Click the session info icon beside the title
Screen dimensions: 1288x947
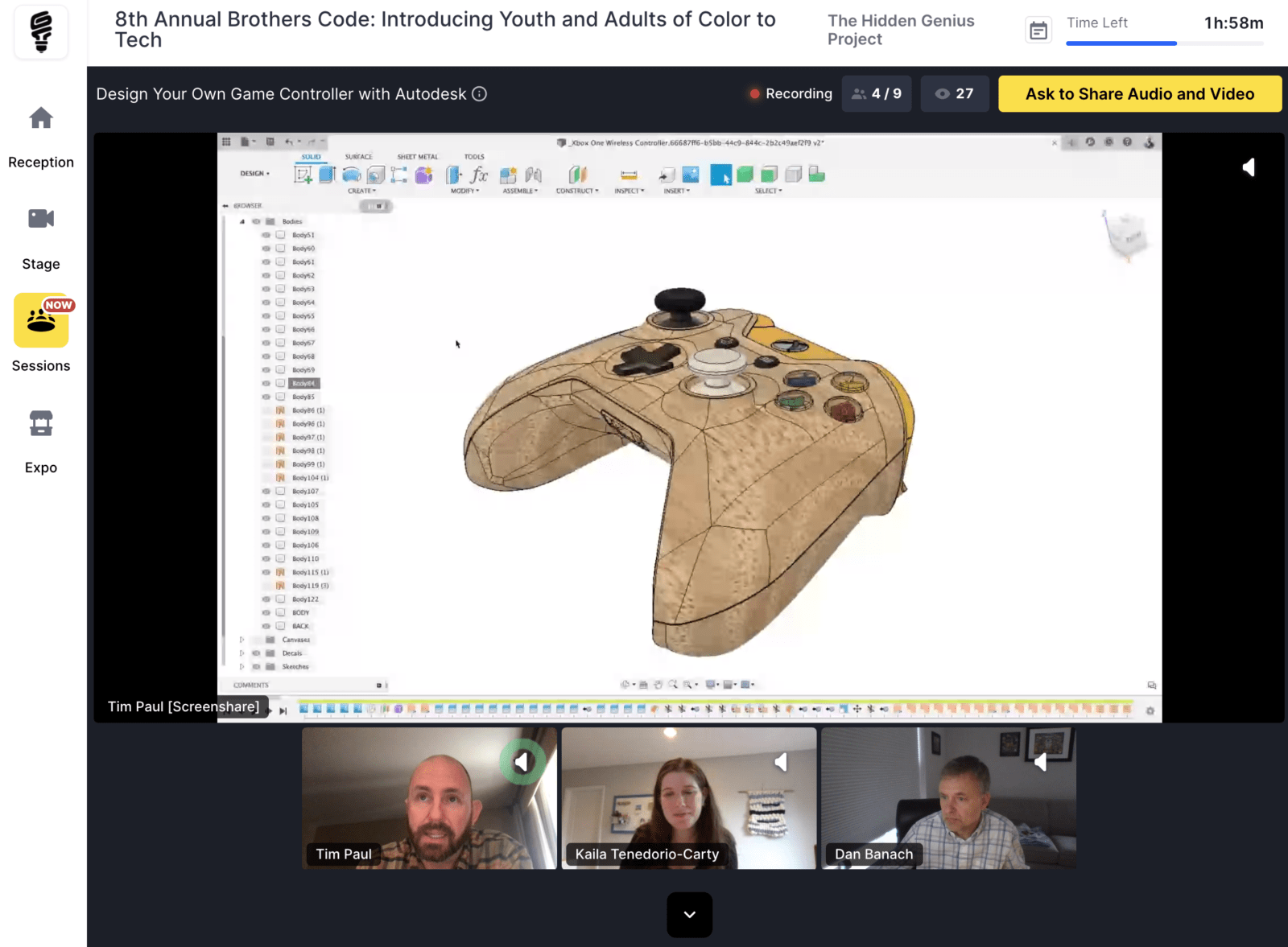click(480, 94)
